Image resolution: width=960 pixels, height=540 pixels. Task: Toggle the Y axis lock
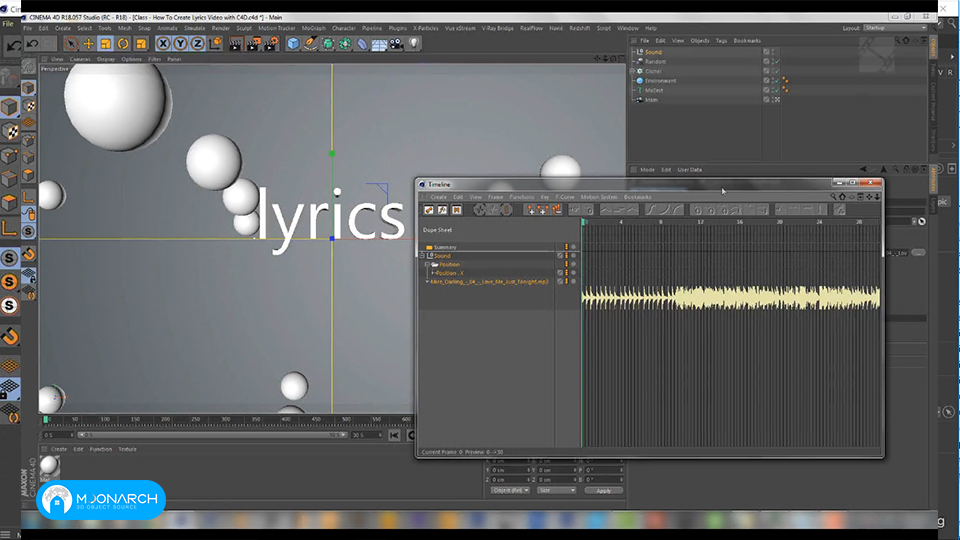pyautogui.click(x=180, y=43)
